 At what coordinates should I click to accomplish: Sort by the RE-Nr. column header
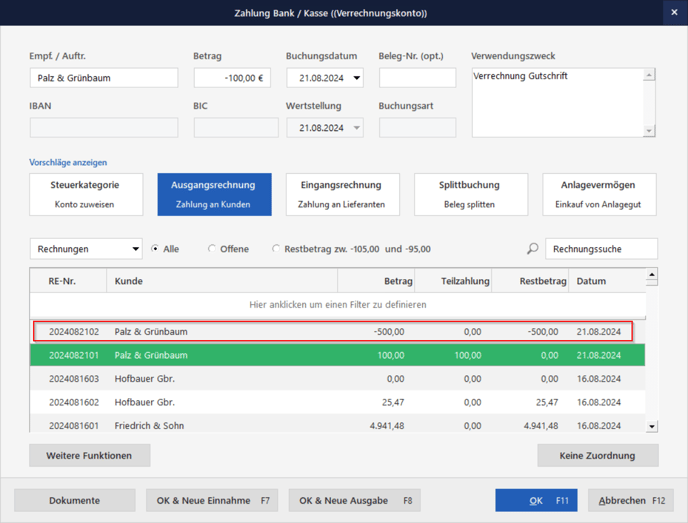68,281
